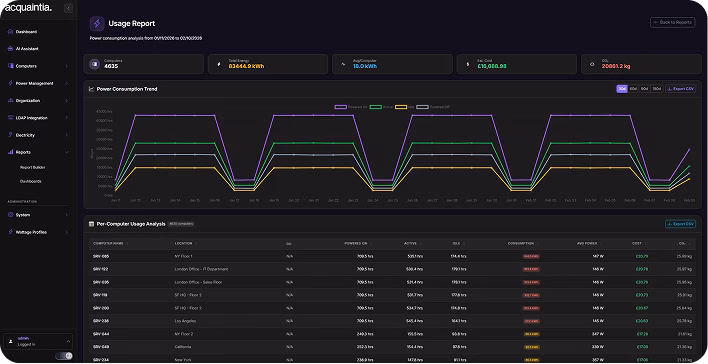Screen dimensions: 708x364
Task: Click the LDAP Integration icon
Action: (x=10, y=118)
